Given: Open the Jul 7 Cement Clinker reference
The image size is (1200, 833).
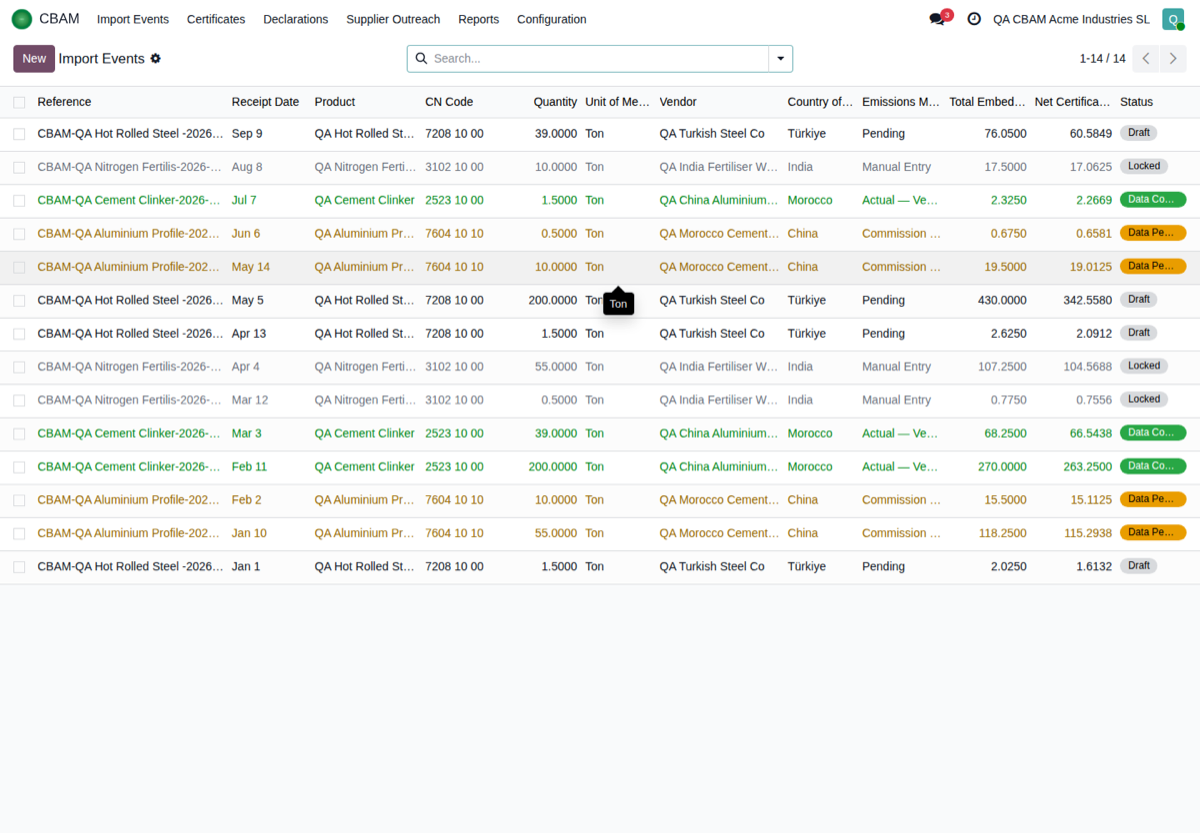Looking at the screenshot, I should click(129, 200).
